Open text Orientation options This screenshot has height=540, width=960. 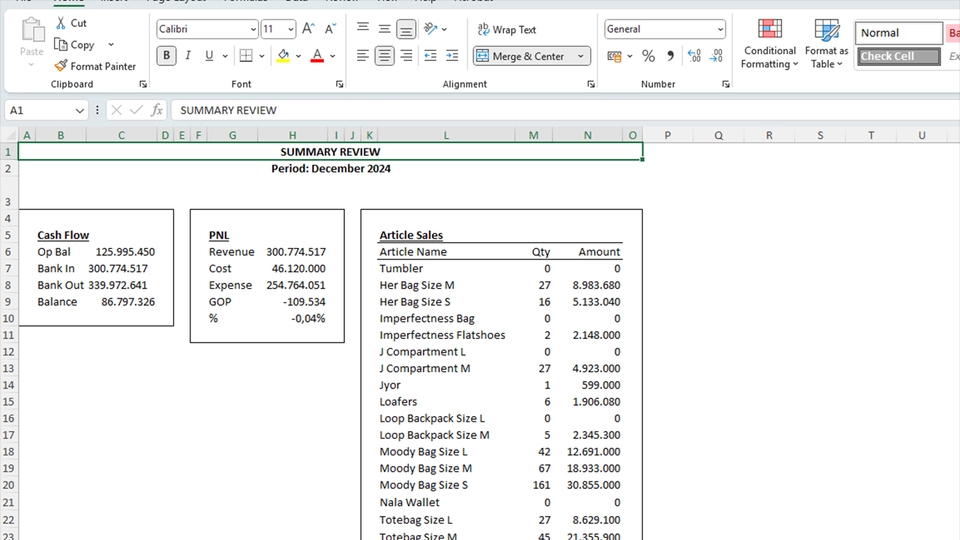pyautogui.click(x=435, y=29)
